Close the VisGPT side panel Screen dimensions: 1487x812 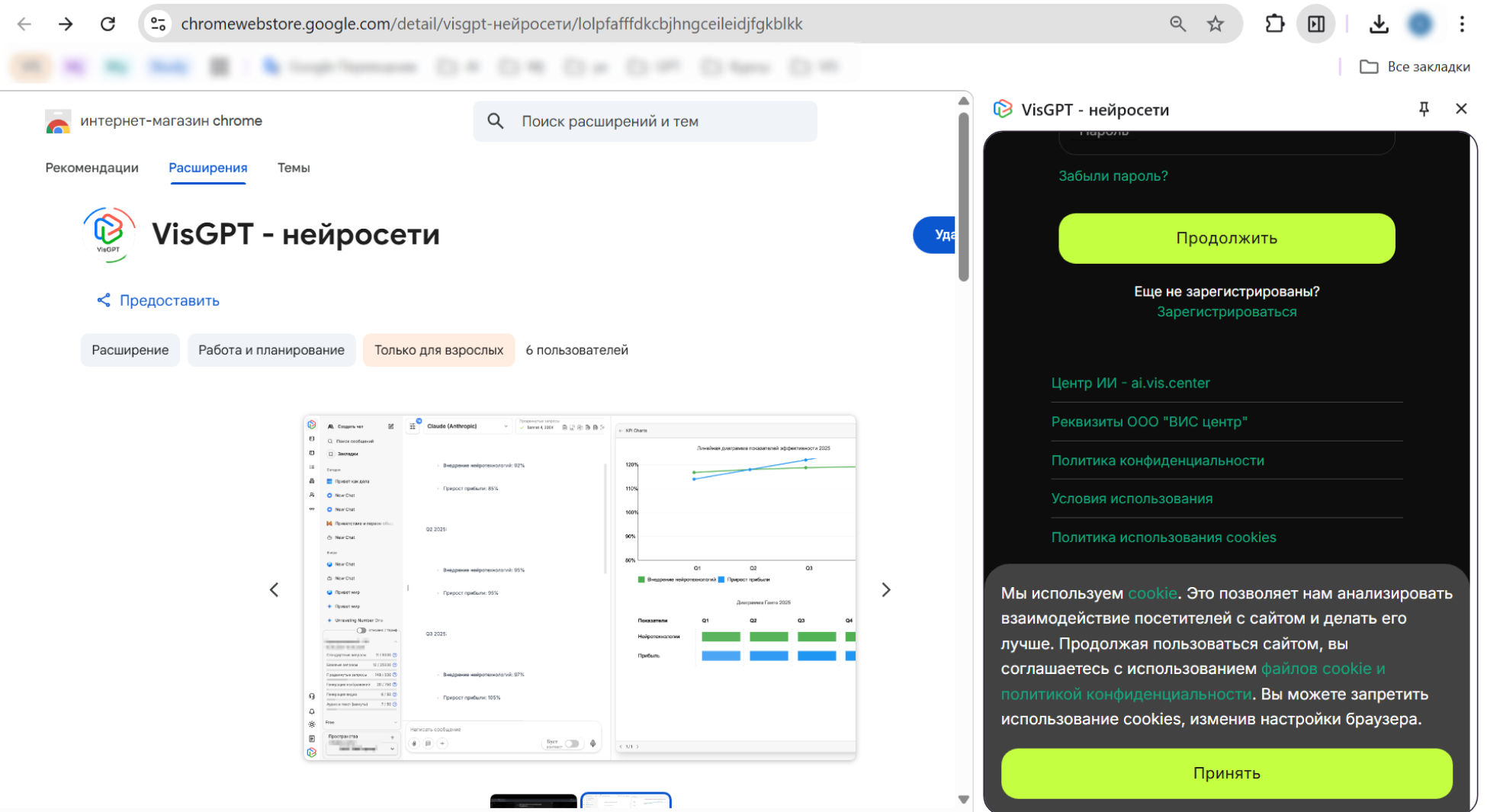(1461, 109)
